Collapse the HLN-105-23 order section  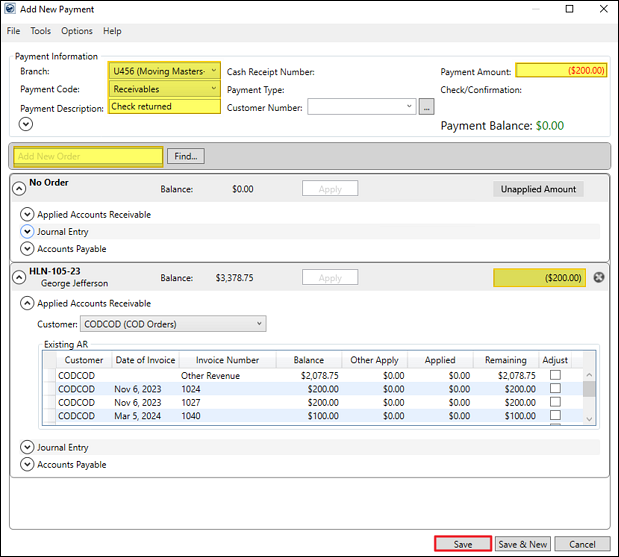[x=19, y=277]
